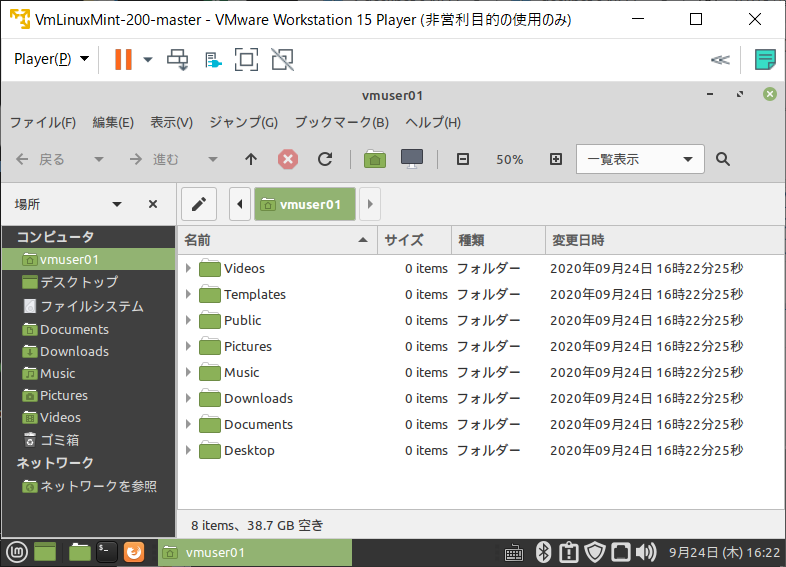This screenshot has height=567, width=786.
Task: Open the Bluetooth tray icon
Action: tap(543, 552)
